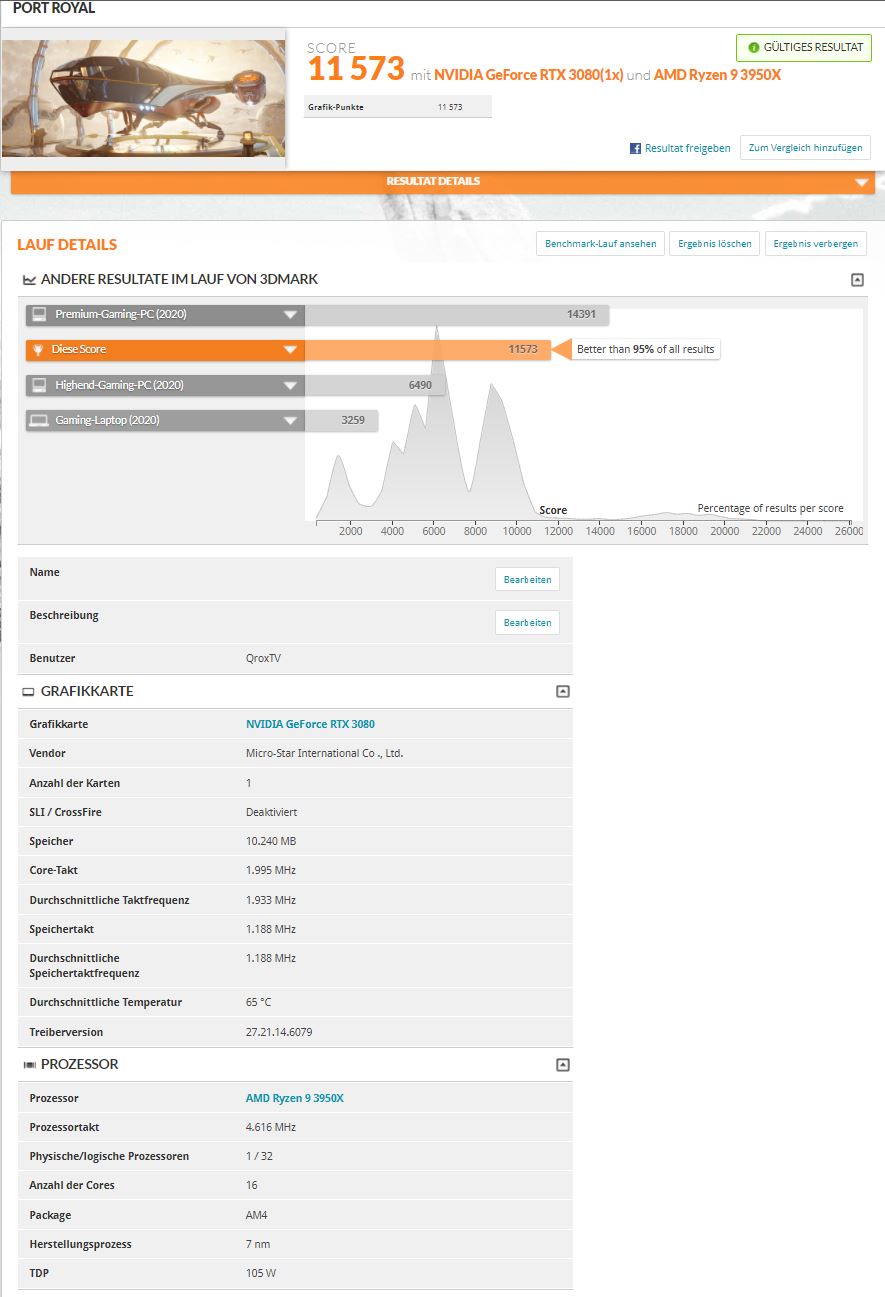The width and height of the screenshot is (885, 1297).
Task: Click the chart icon next to Andere Resultate
Action: click(29, 280)
